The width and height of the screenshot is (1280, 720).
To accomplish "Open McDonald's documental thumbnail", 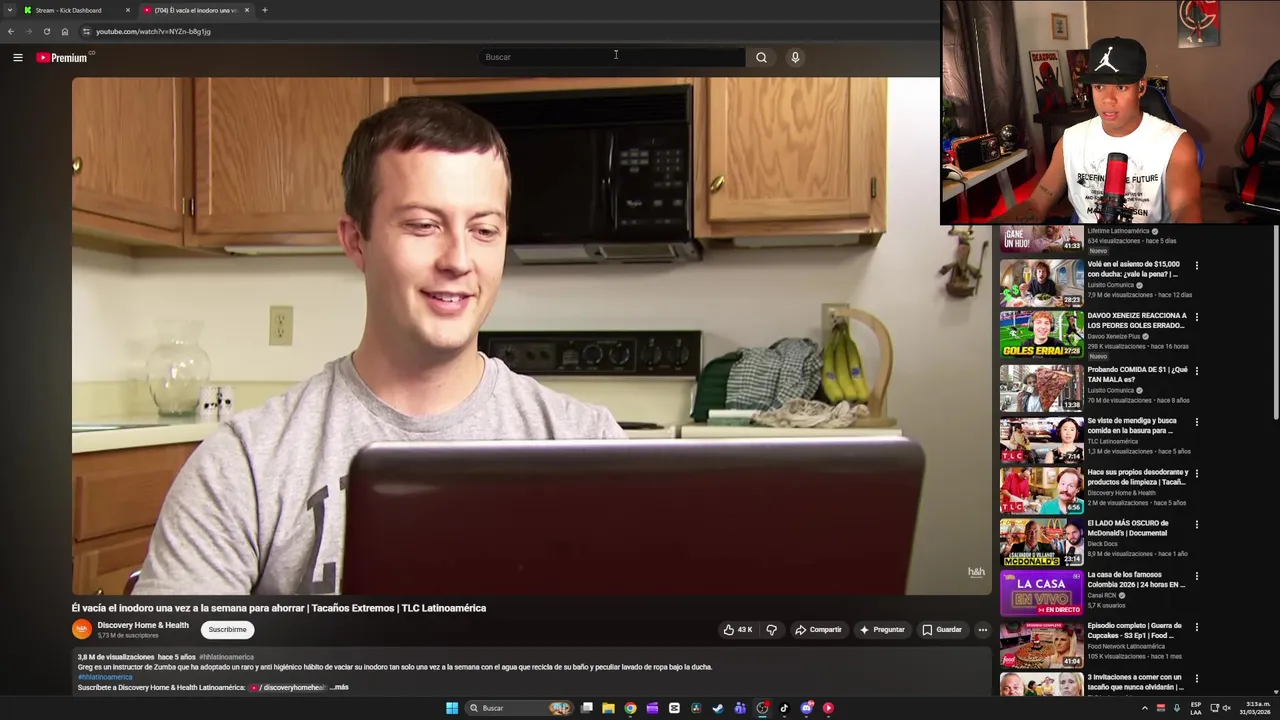I will pos(1041,541).
